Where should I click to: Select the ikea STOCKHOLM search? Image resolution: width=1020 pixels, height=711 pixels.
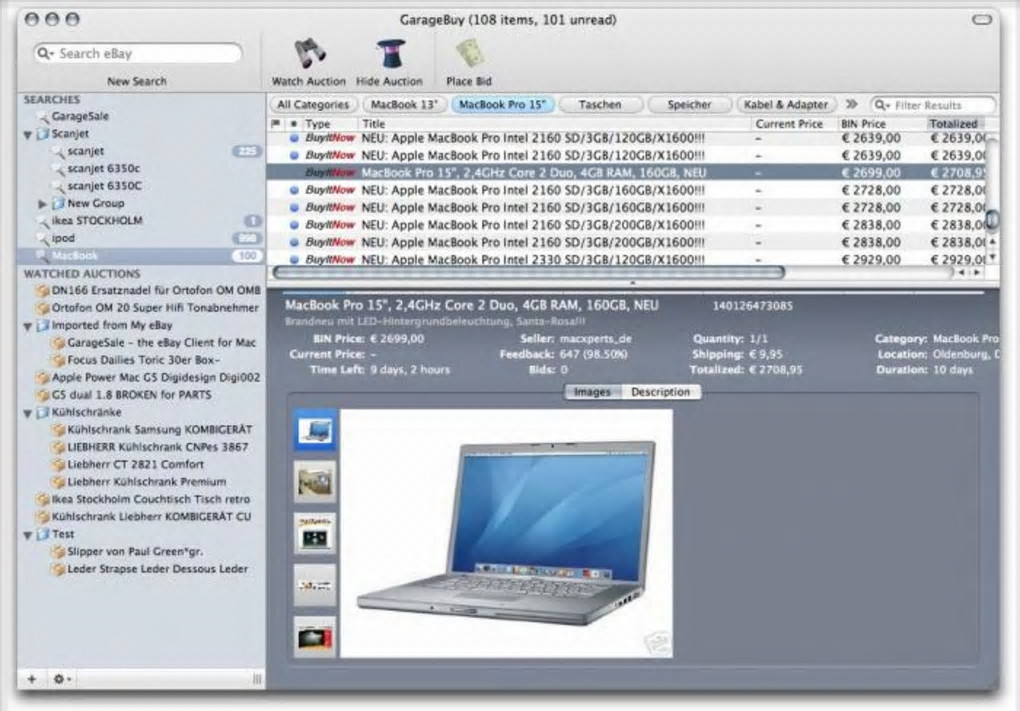point(96,221)
